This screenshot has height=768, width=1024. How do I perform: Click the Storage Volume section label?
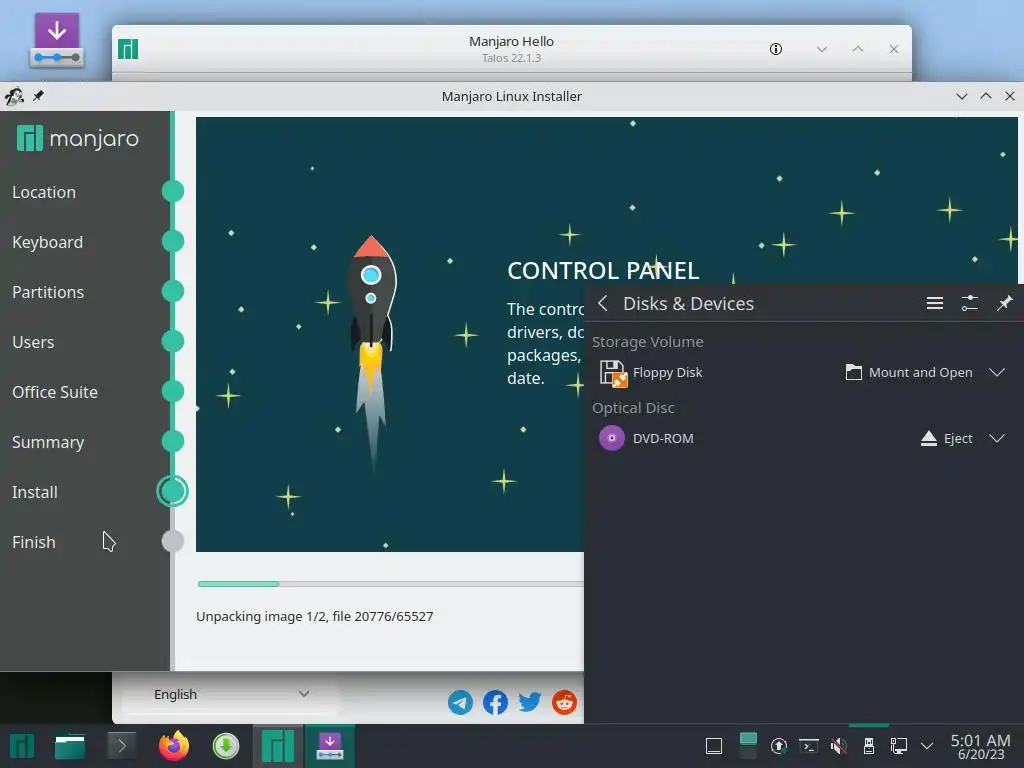pos(647,342)
